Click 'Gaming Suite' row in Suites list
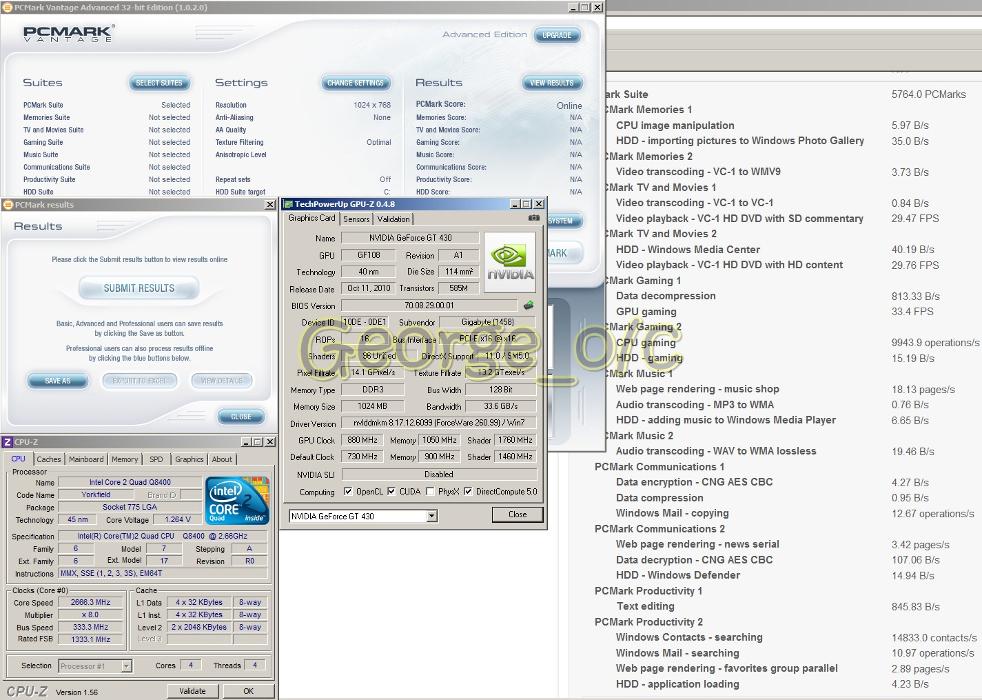The image size is (982, 700). coord(106,142)
